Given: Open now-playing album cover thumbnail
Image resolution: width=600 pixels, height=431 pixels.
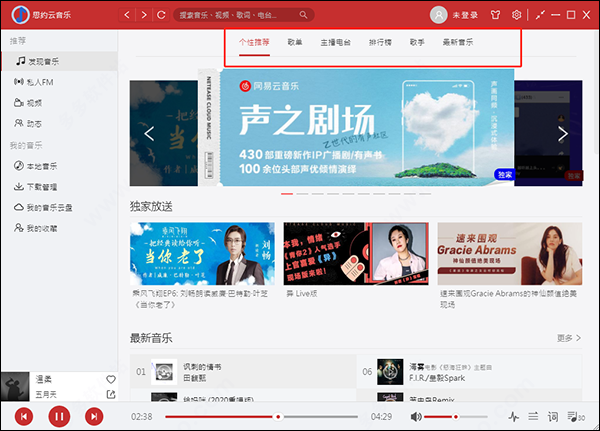Looking at the screenshot, I should point(15,387).
